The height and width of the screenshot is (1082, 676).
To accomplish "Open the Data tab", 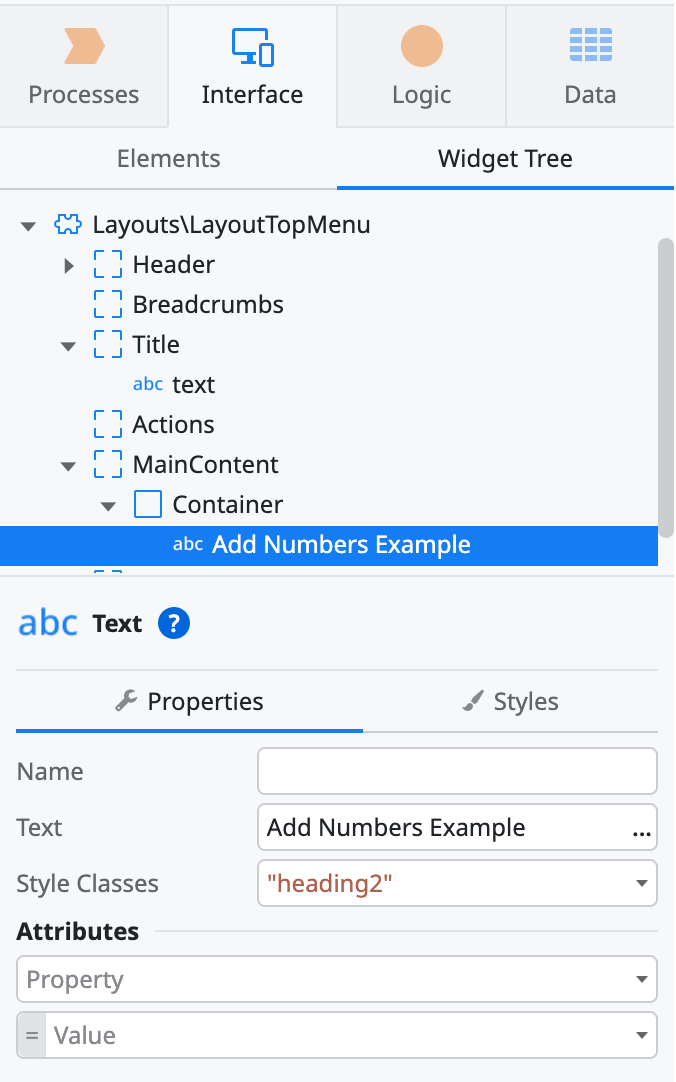I will coord(590,67).
